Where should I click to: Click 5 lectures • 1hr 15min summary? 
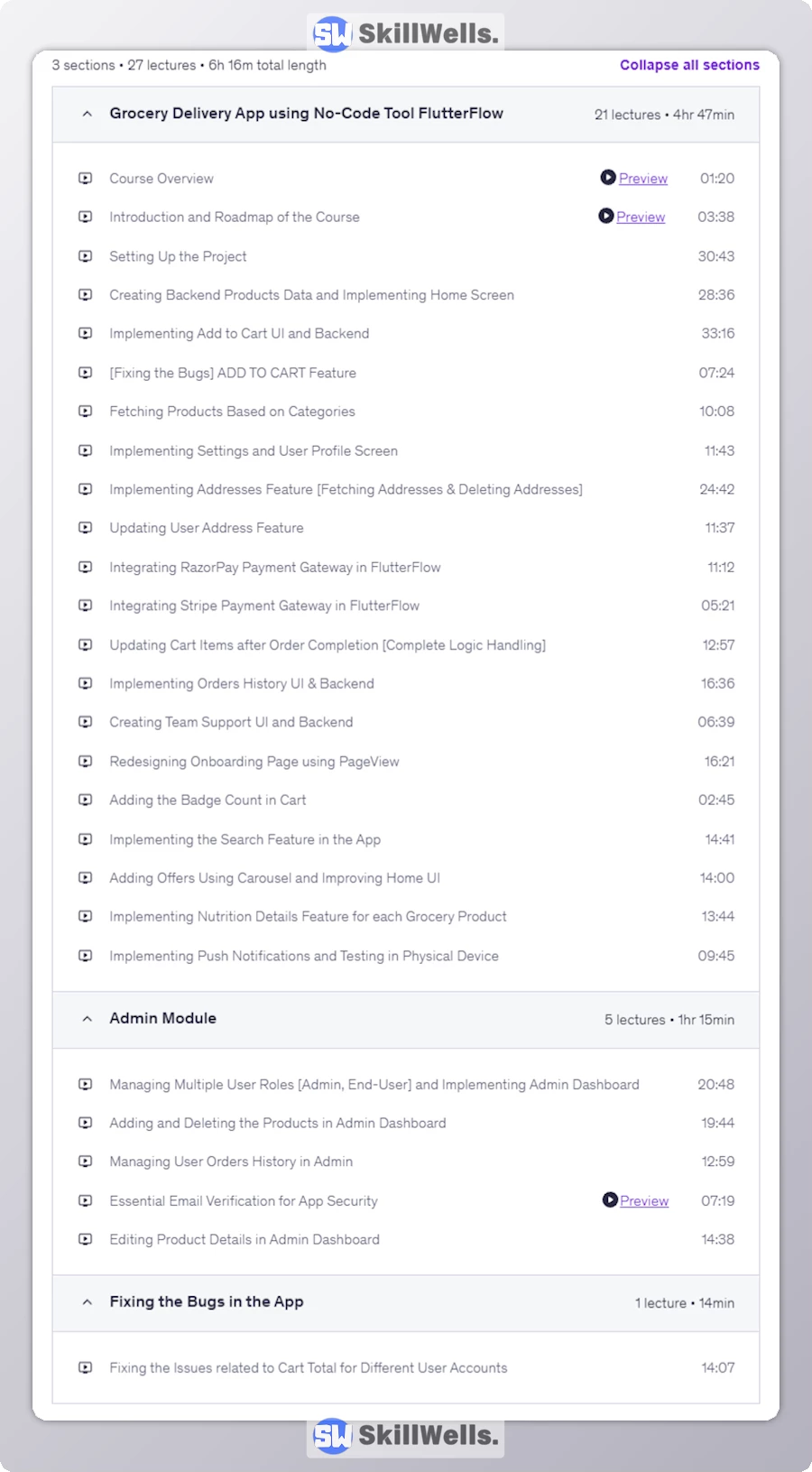pyautogui.click(x=669, y=1020)
